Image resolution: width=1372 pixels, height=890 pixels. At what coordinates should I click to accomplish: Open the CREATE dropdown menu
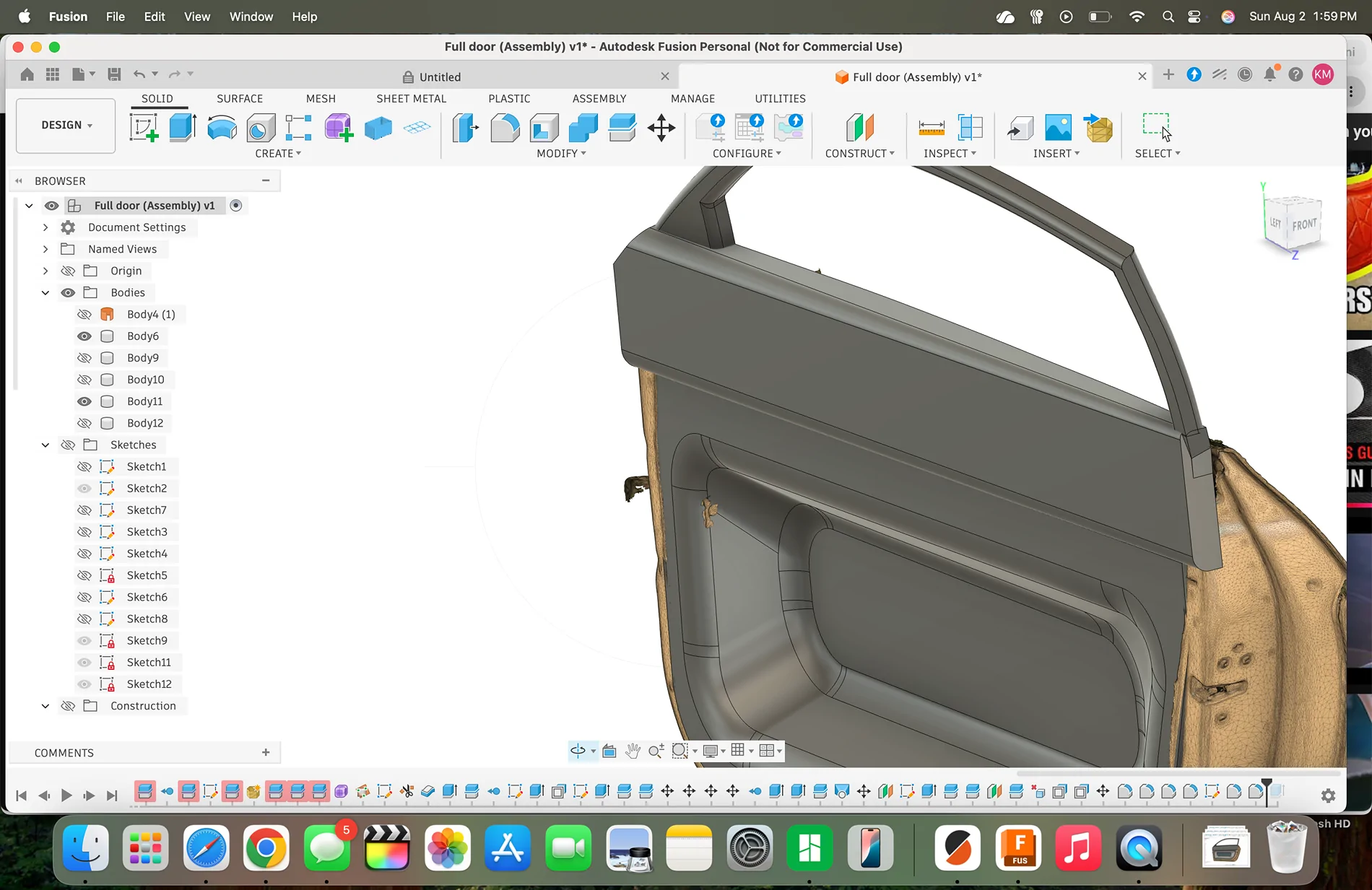pos(278,153)
